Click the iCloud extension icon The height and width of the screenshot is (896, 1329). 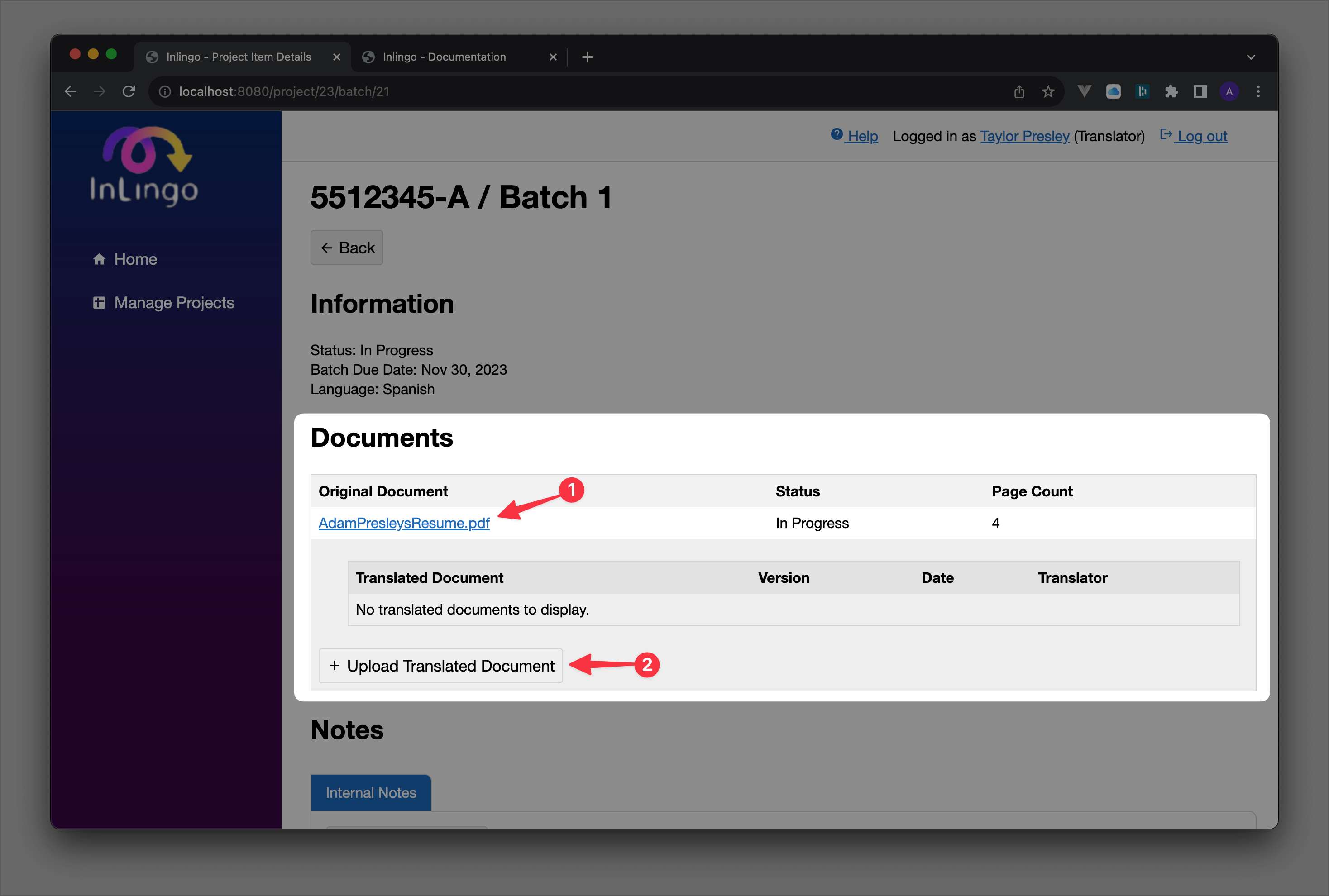1114,91
